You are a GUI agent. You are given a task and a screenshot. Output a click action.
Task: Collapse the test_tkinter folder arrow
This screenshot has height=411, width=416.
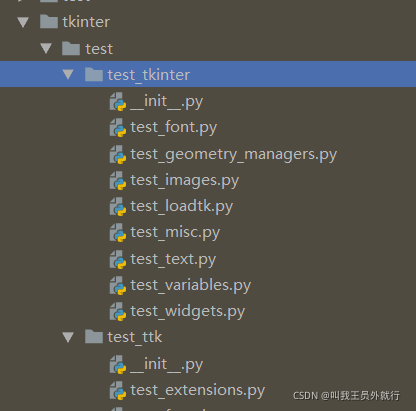(x=68, y=74)
